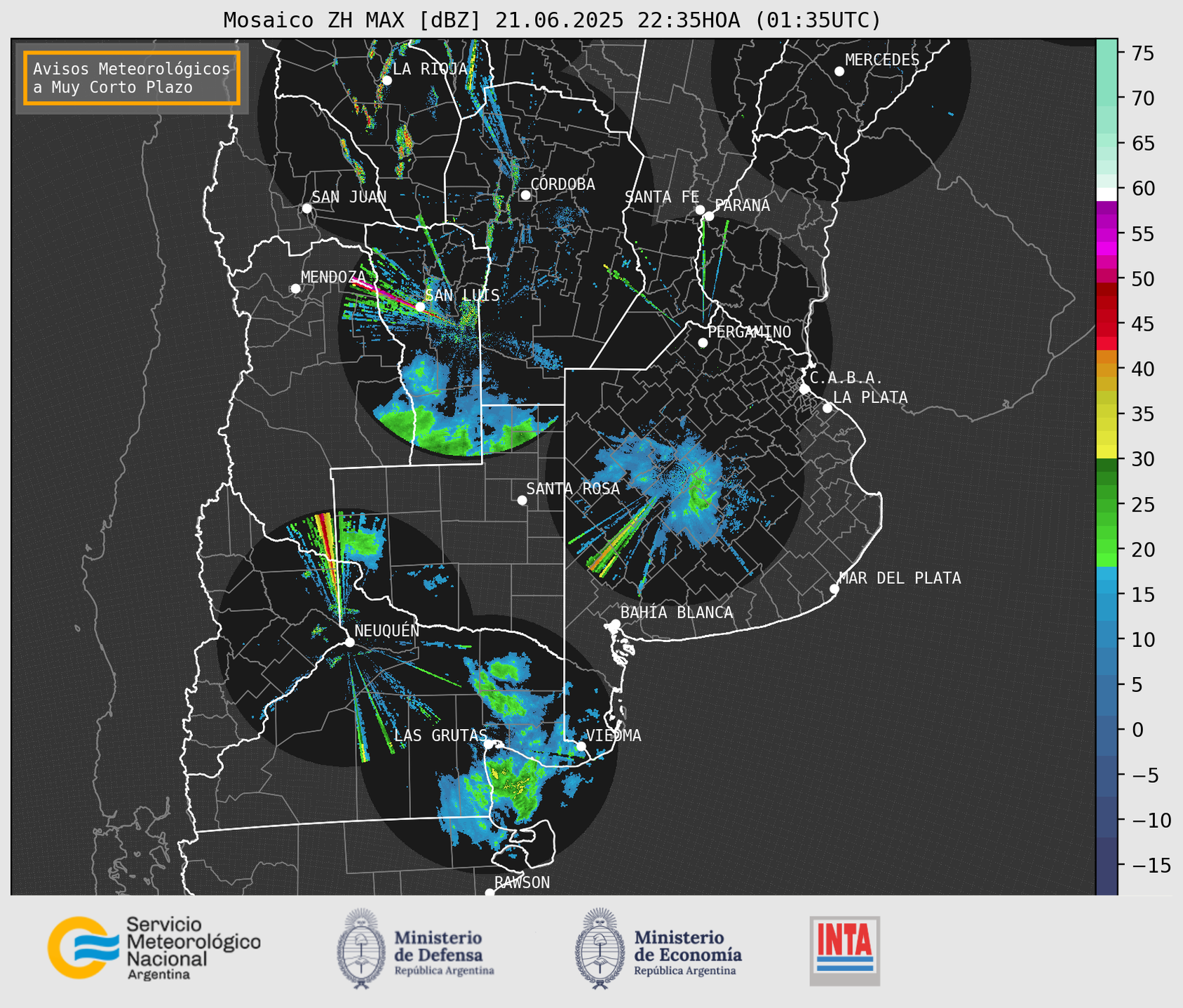This screenshot has width=1183, height=1008.
Task: Click the green 25 dBZ colorbar band
Action: pos(1107,504)
